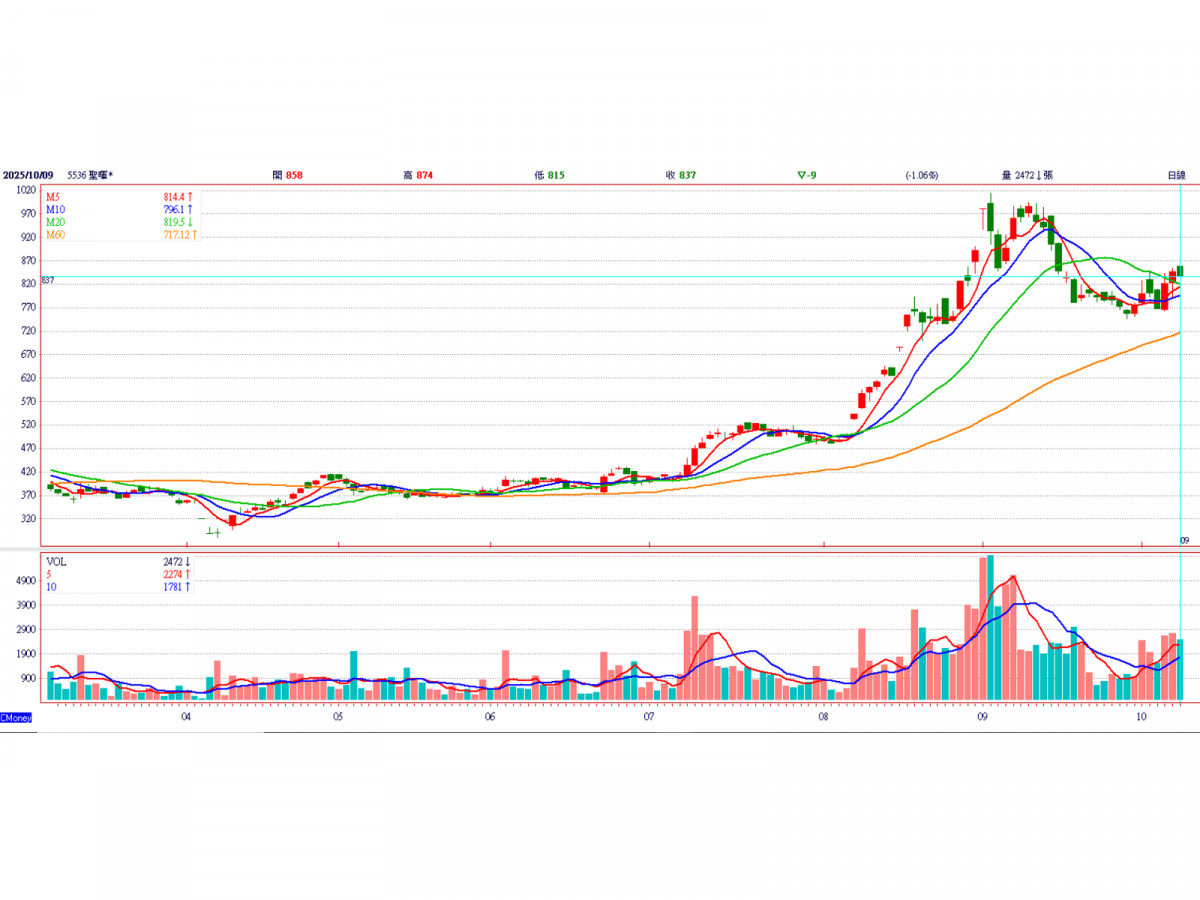Click the closing price 837 value
This screenshot has width=1200, height=900.
pyautogui.click(x=687, y=175)
